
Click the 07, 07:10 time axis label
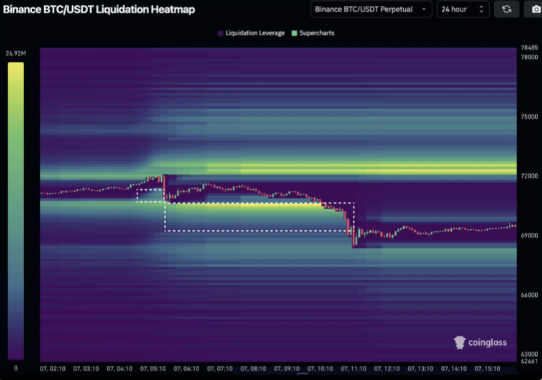coord(220,369)
